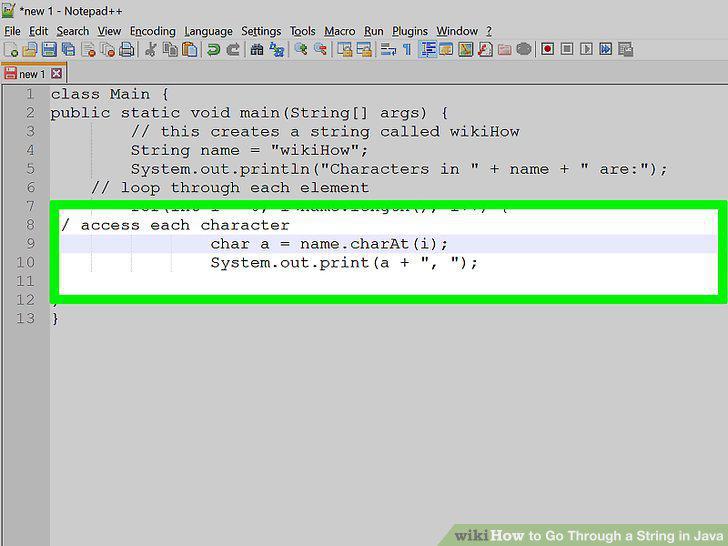Click the line number 1 margin
Image resolution: width=728 pixels, height=546 pixels.
point(30,94)
